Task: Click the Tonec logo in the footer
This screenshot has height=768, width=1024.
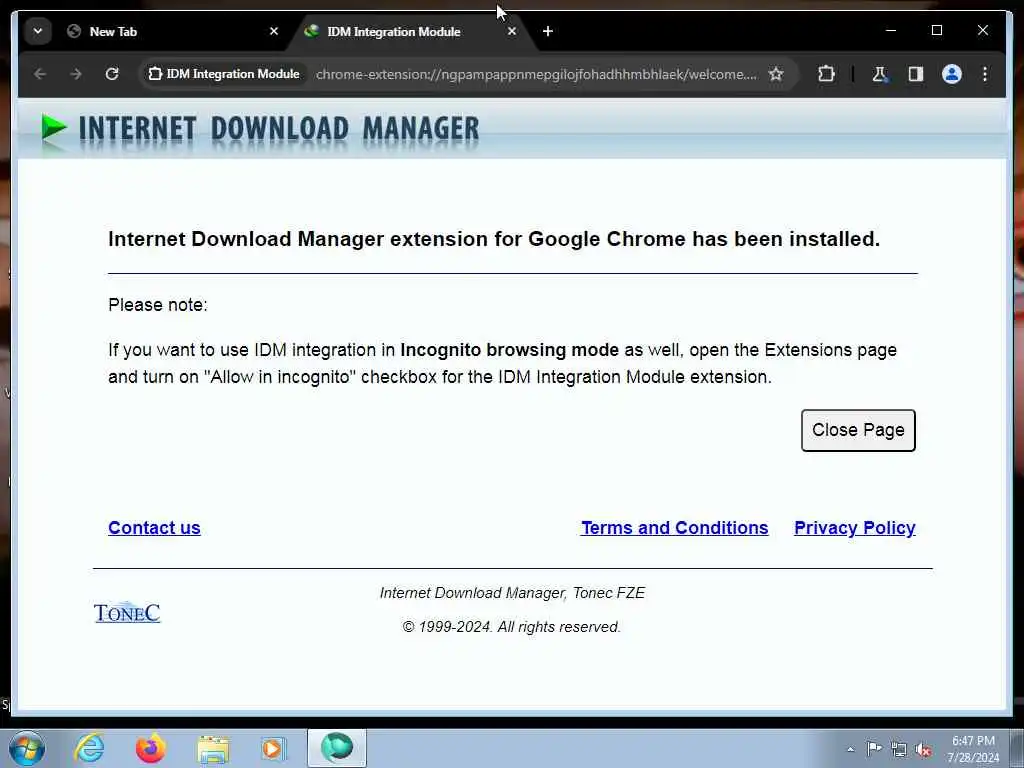Action: click(127, 613)
